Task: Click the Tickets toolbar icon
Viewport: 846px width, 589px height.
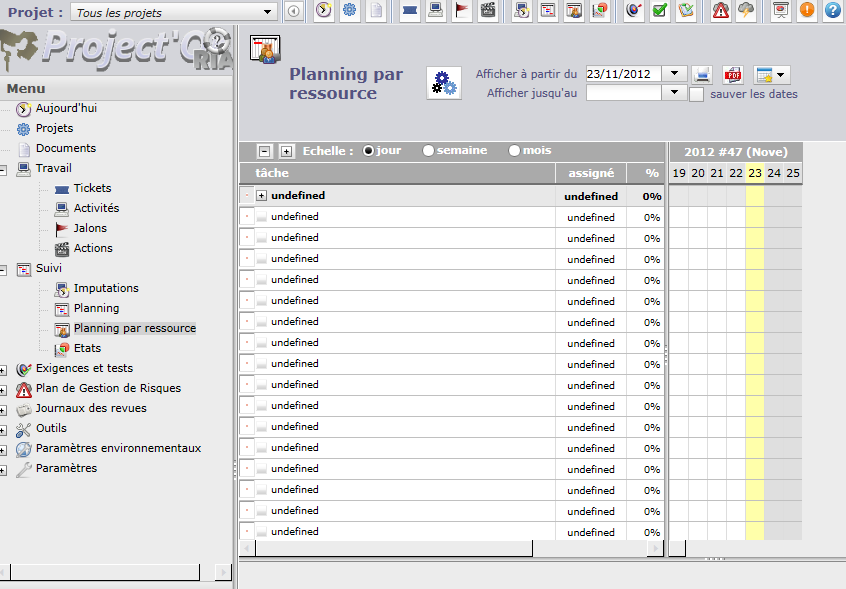Action: pos(409,11)
